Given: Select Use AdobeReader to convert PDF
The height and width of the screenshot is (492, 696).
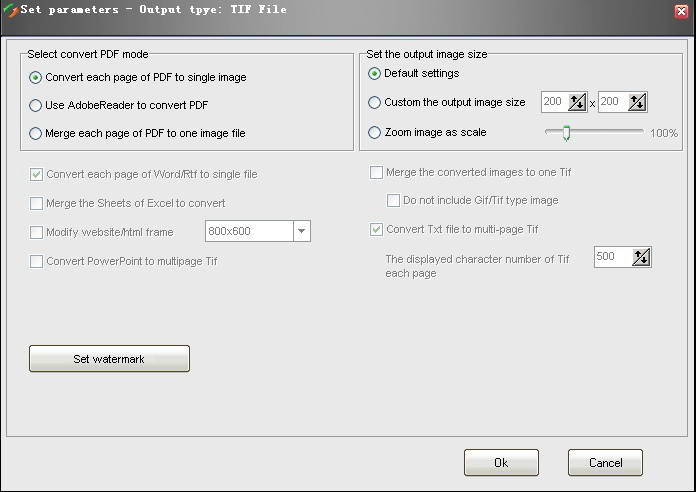Looking at the screenshot, I should 36,105.
